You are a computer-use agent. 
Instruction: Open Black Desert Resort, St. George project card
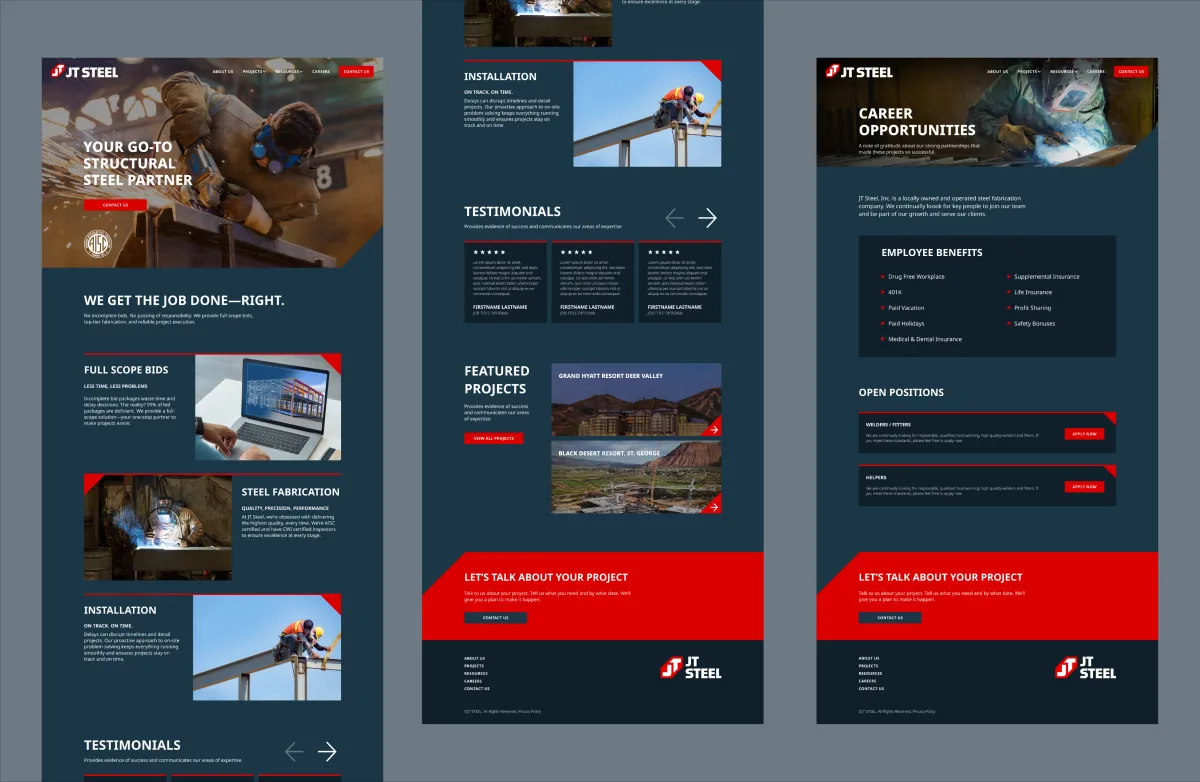pyautogui.click(x=636, y=478)
